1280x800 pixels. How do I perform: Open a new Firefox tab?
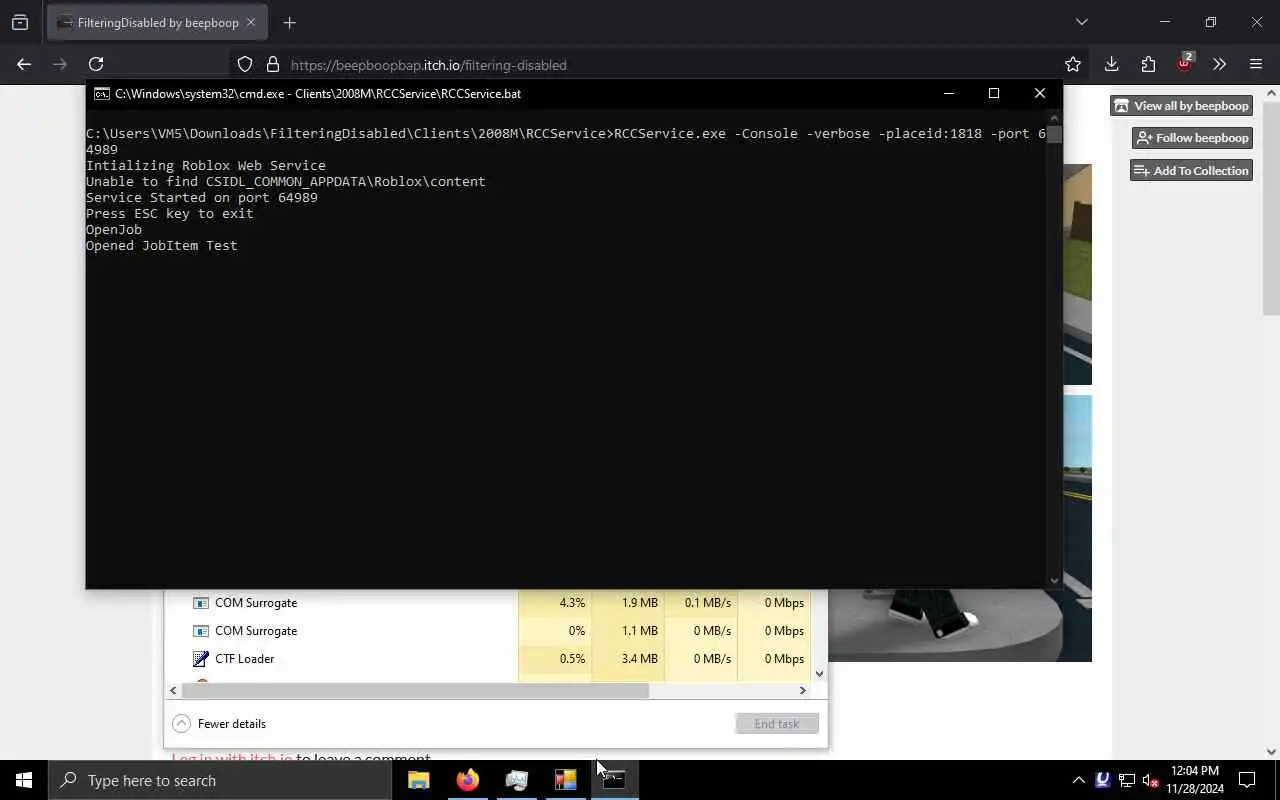(289, 22)
